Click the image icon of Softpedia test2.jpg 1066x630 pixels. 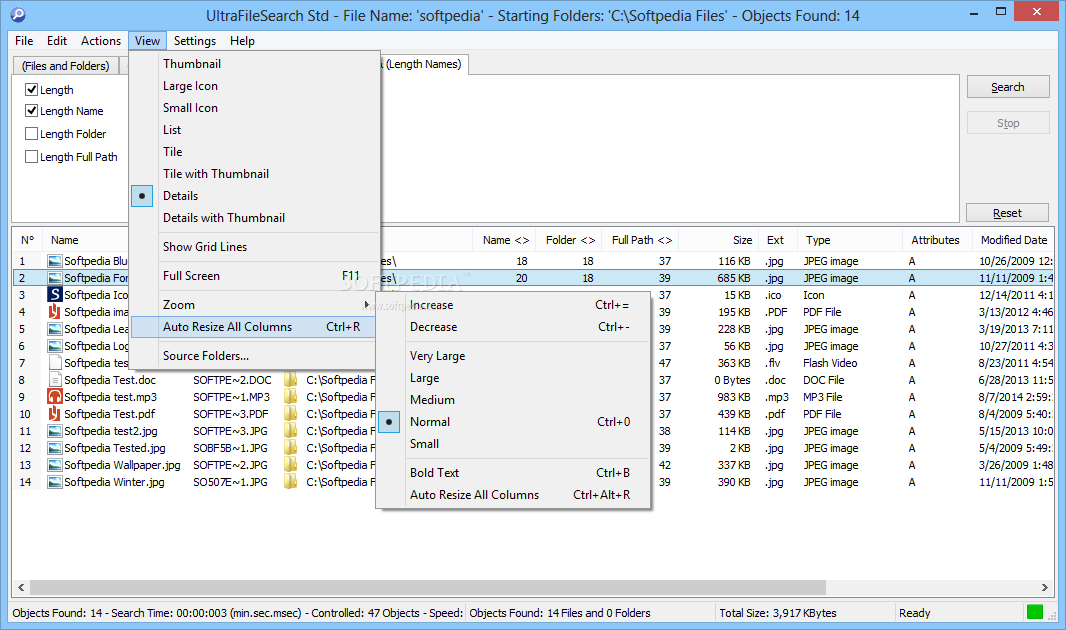[54, 431]
